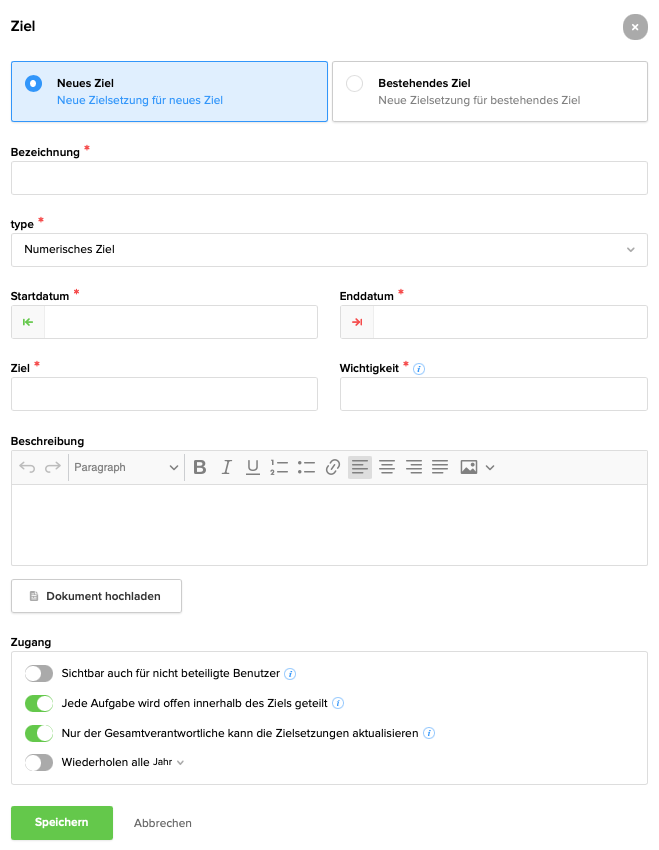The image size is (659, 850).
Task: Click the insert link icon
Action: [x=333, y=467]
